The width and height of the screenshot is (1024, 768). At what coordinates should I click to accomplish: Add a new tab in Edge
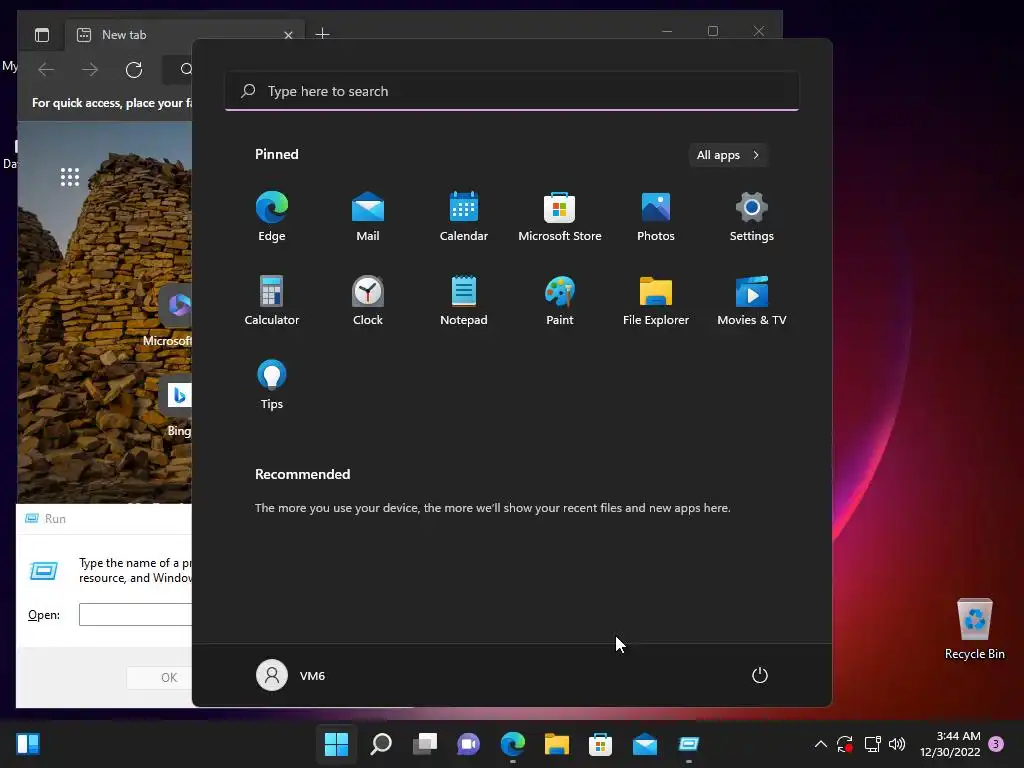(x=322, y=34)
